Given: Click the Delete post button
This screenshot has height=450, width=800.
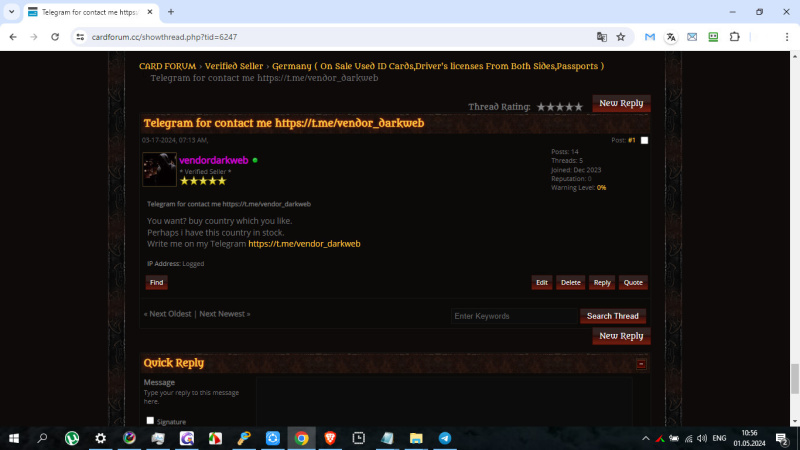Looking at the screenshot, I should 570,283.
